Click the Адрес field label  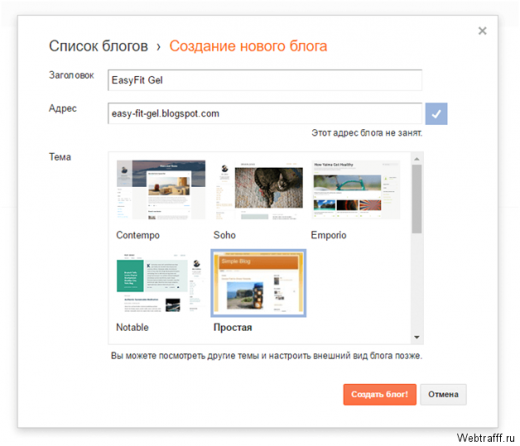(x=63, y=109)
